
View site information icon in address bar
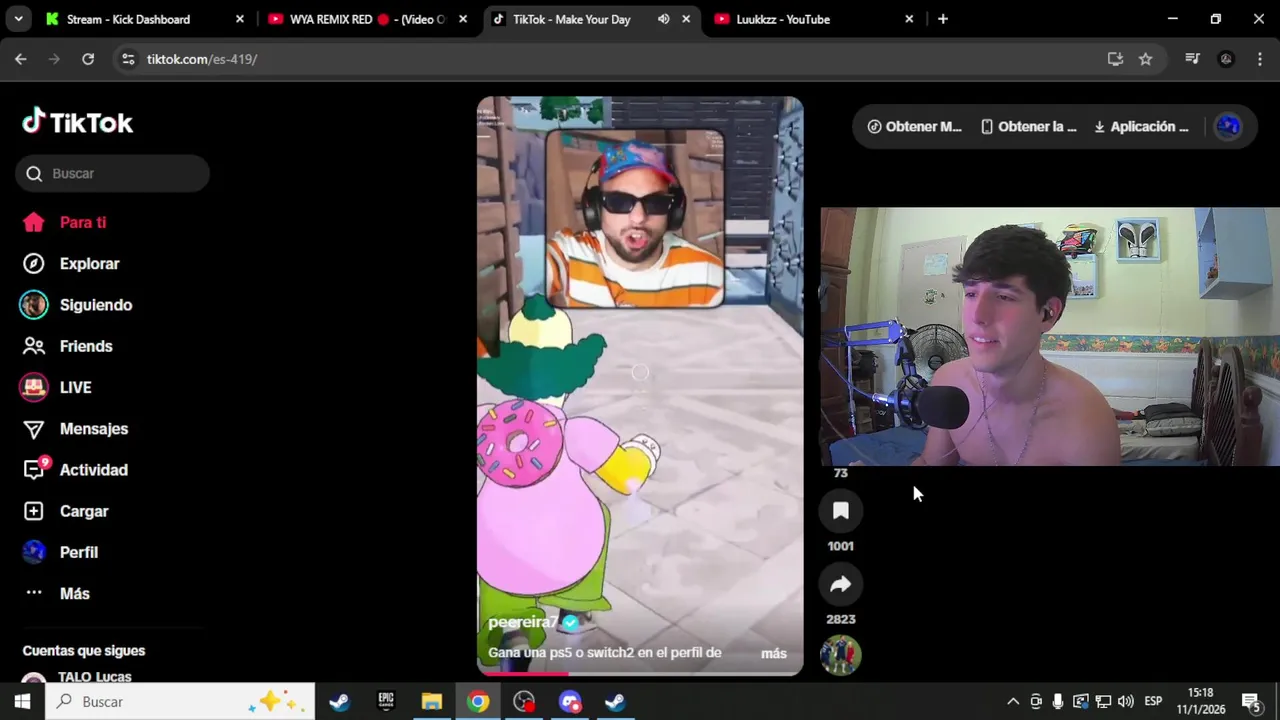pos(127,59)
